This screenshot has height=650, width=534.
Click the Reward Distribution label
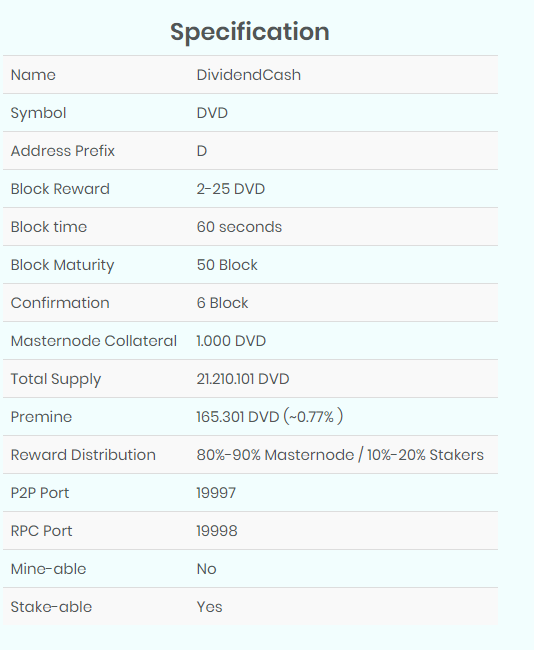pyautogui.click(x=83, y=455)
